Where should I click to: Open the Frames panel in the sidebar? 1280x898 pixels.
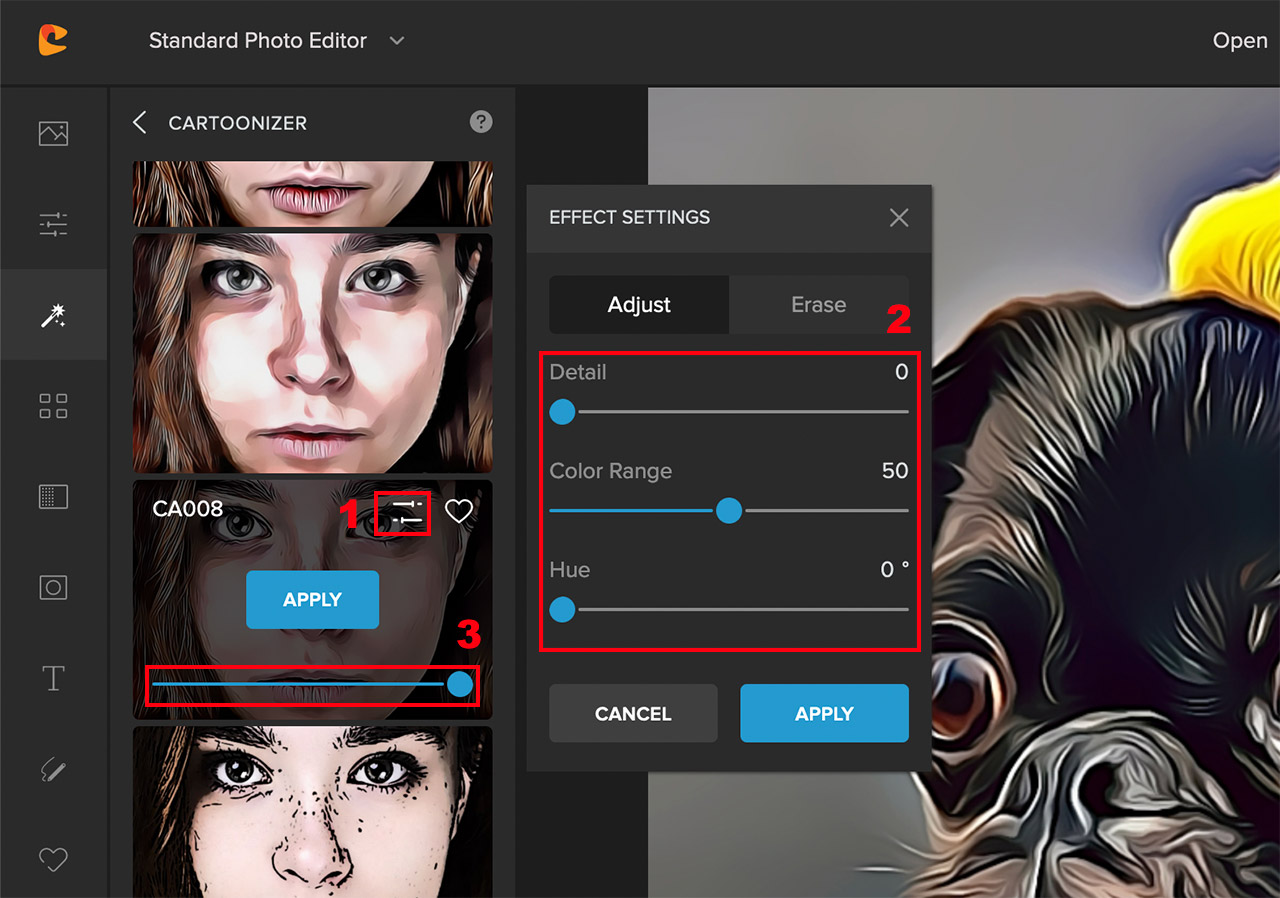[53, 587]
